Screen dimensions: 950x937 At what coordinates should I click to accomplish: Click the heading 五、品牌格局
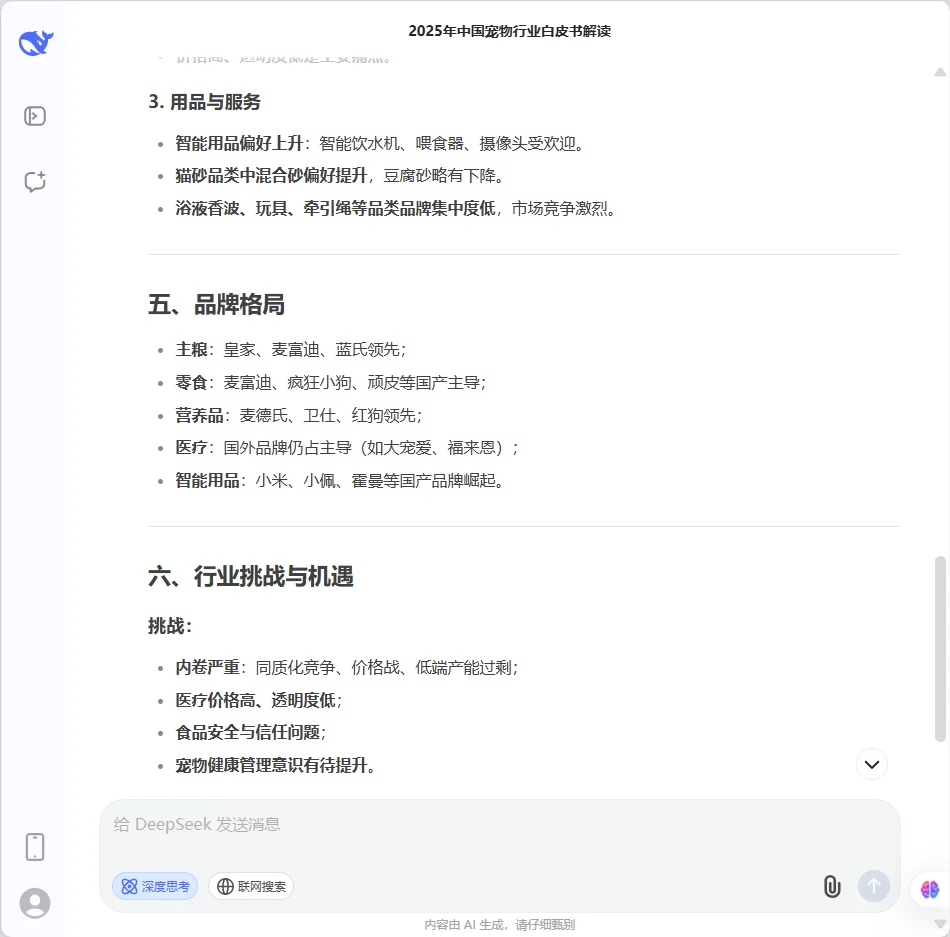pos(216,304)
